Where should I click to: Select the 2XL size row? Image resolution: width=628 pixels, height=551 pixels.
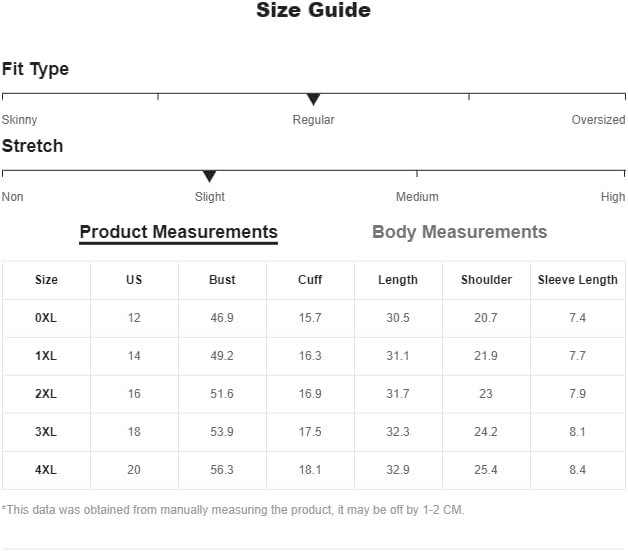(46, 394)
